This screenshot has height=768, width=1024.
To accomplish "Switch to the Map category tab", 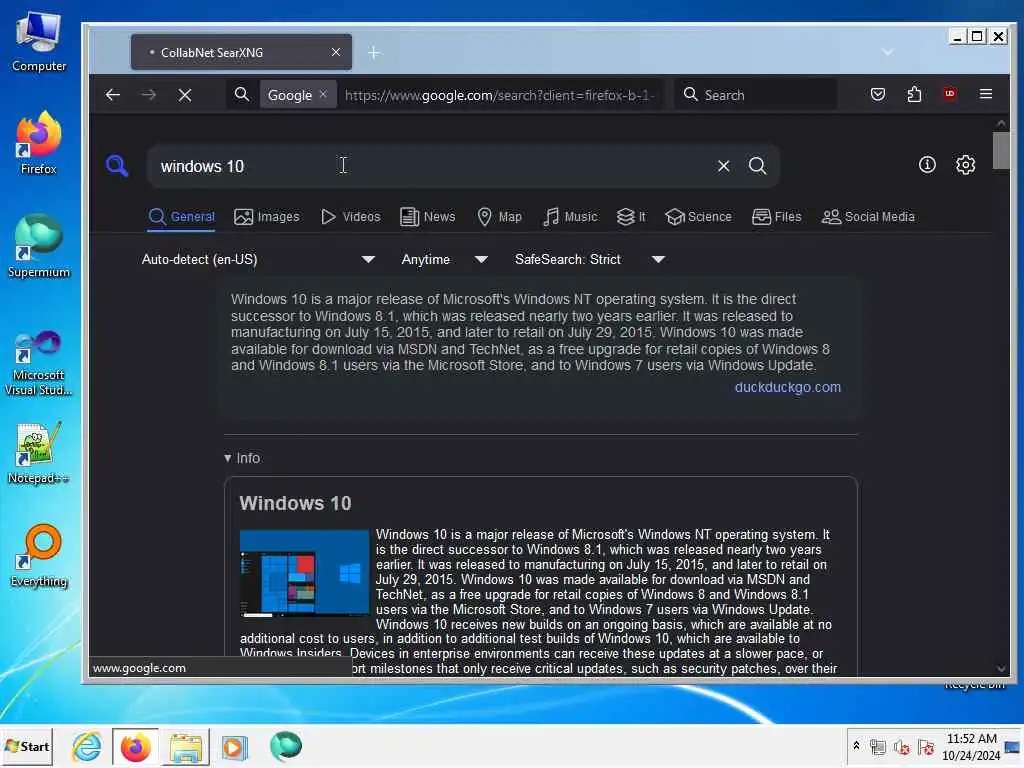I will pos(500,217).
